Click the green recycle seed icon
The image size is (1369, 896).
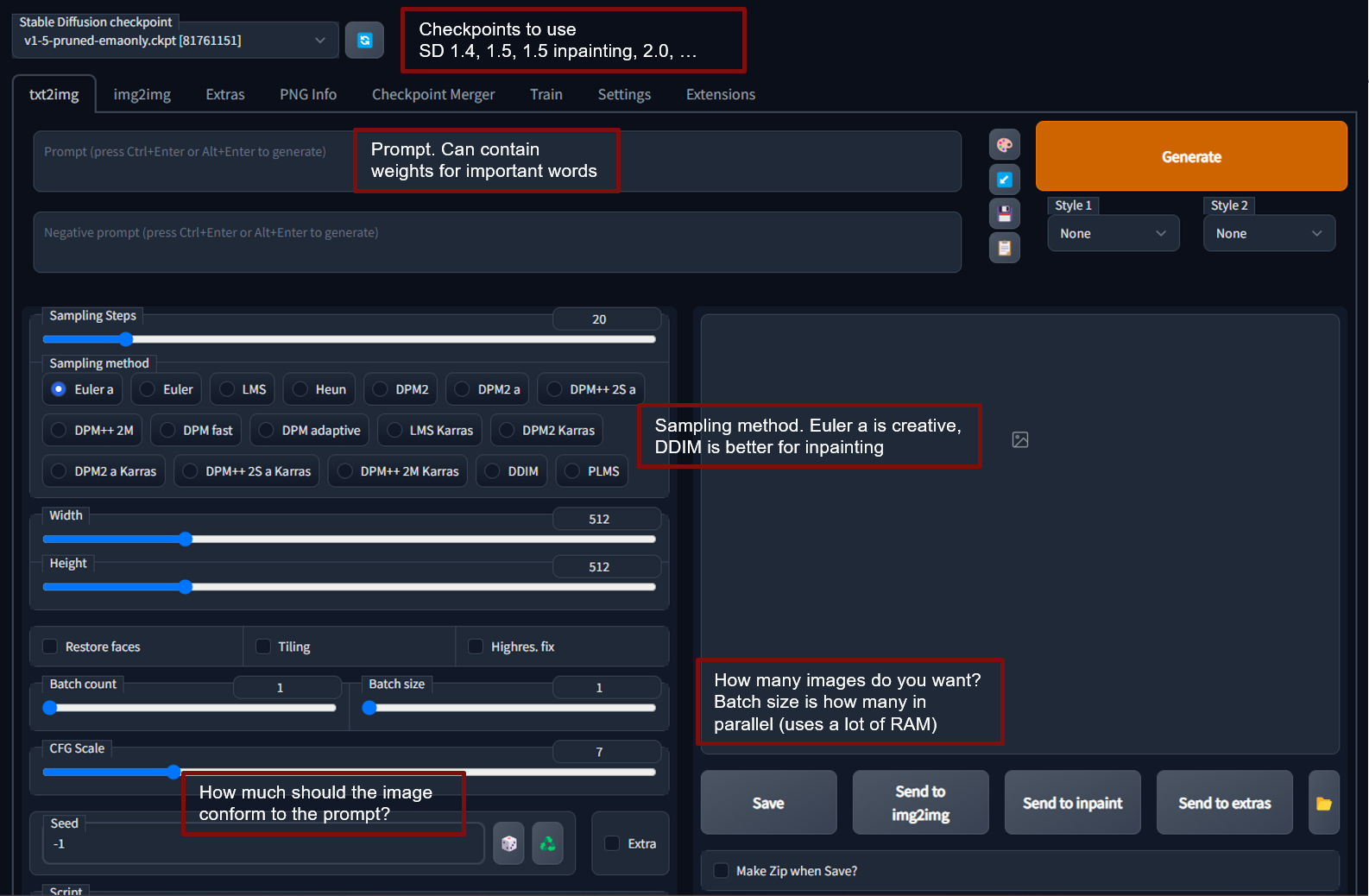[547, 843]
